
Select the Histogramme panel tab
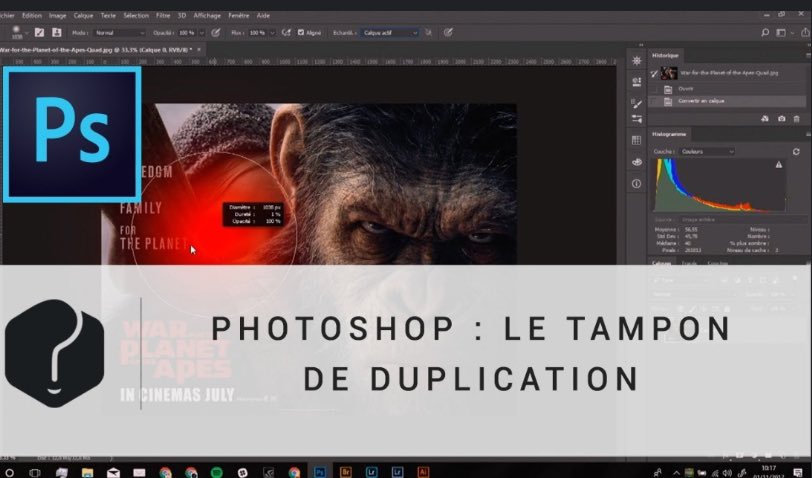click(669, 134)
